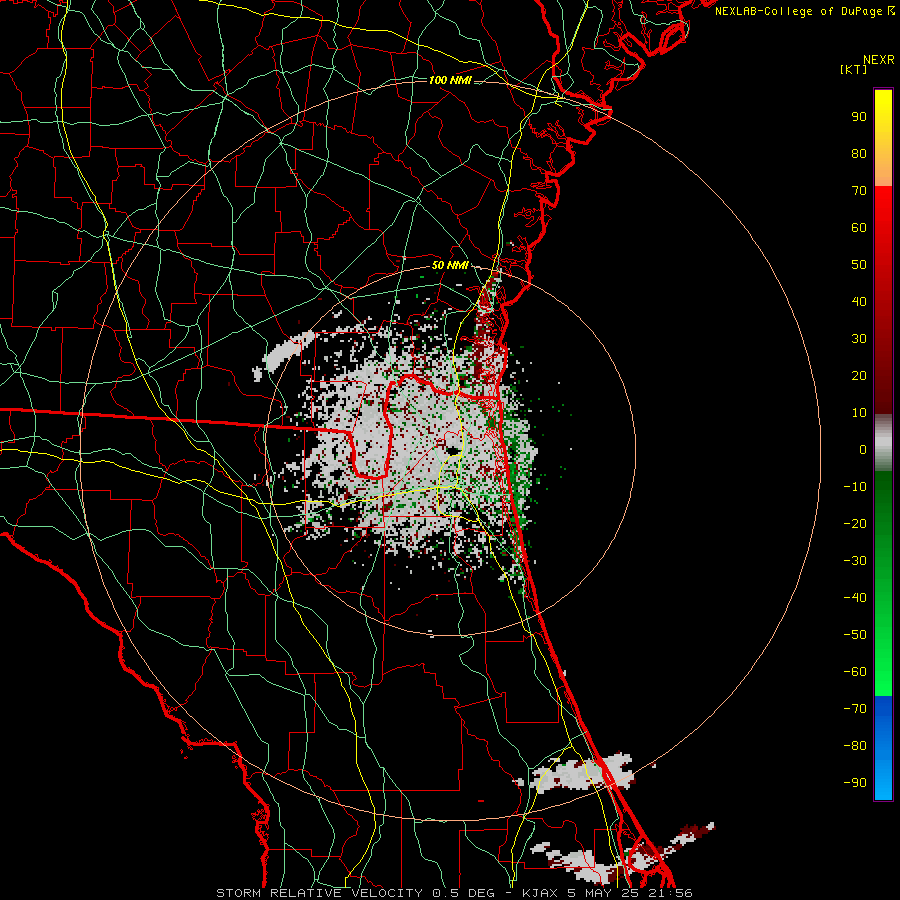
Task: Click the -30 value on the velocity scale
Action: click(855, 561)
